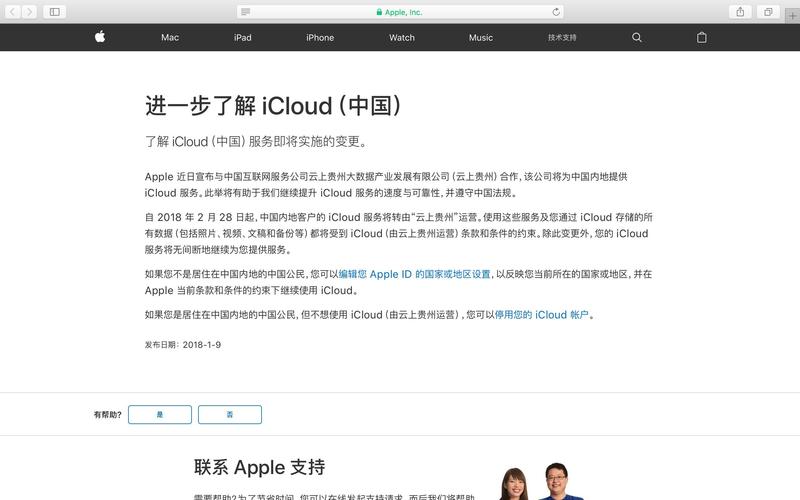Click the 否 not helpful button
The height and width of the screenshot is (500, 800).
[x=230, y=414]
